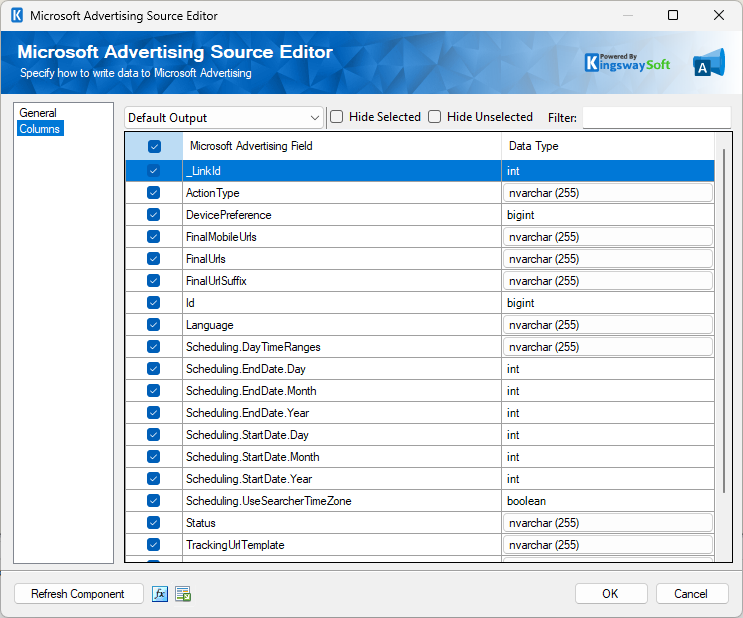Image resolution: width=743 pixels, height=618 pixels.
Task: Switch to the General page
Action: [38, 113]
